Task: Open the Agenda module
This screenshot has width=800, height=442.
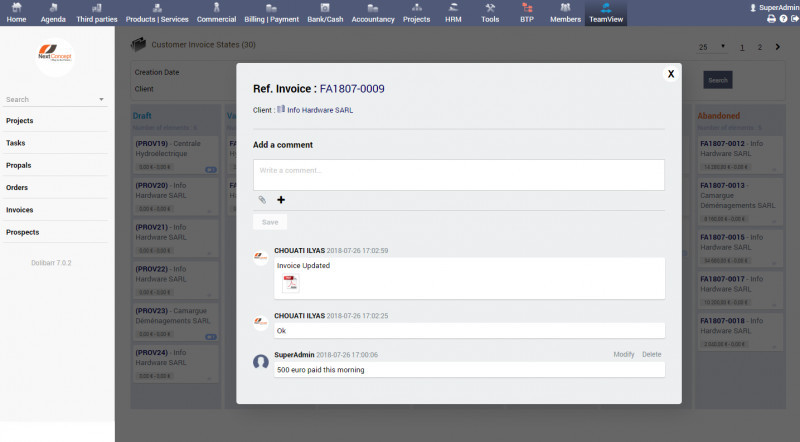Action: coord(53,13)
